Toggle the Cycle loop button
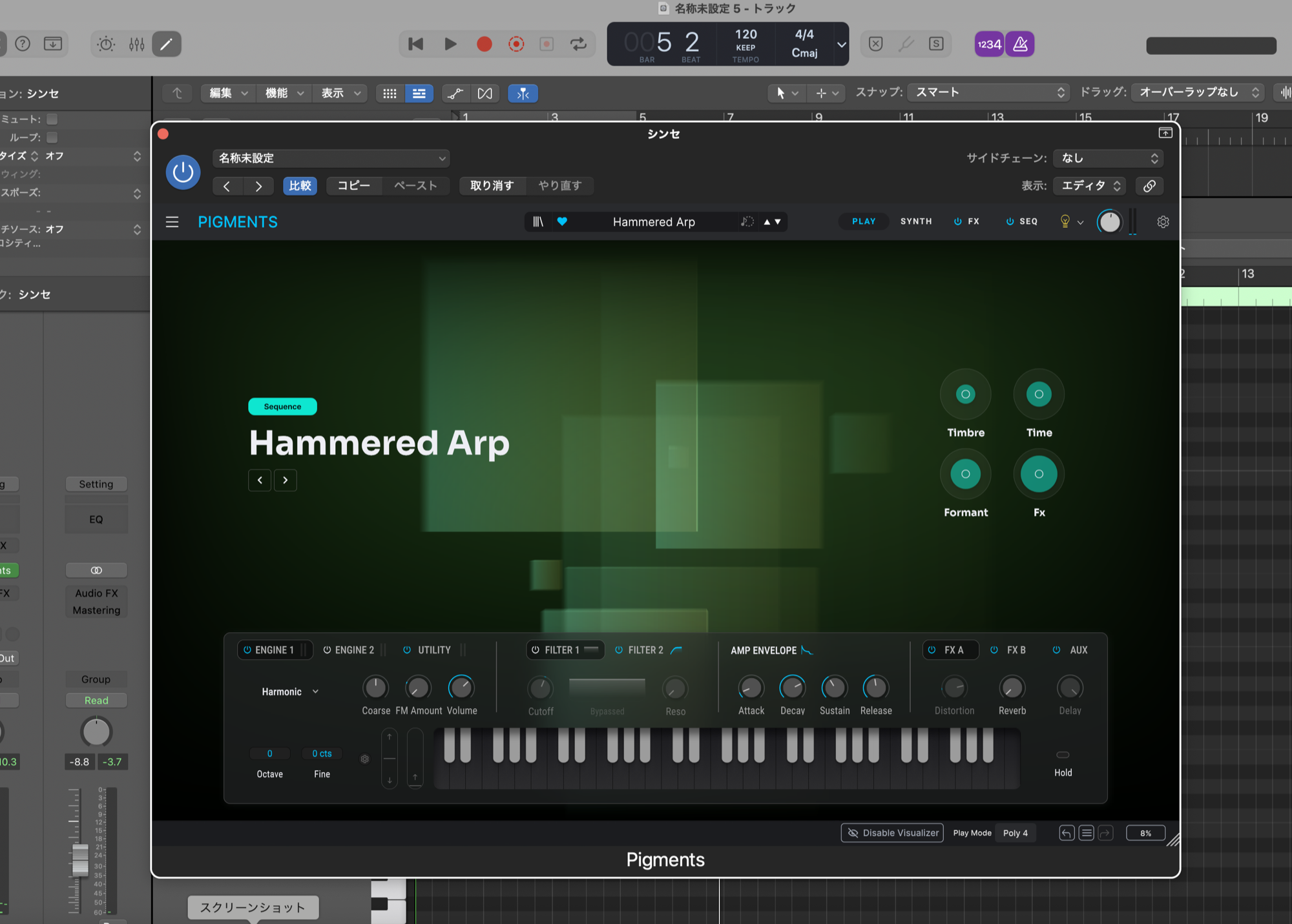The height and width of the screenshot is (924, 1292). coord(578,44)
